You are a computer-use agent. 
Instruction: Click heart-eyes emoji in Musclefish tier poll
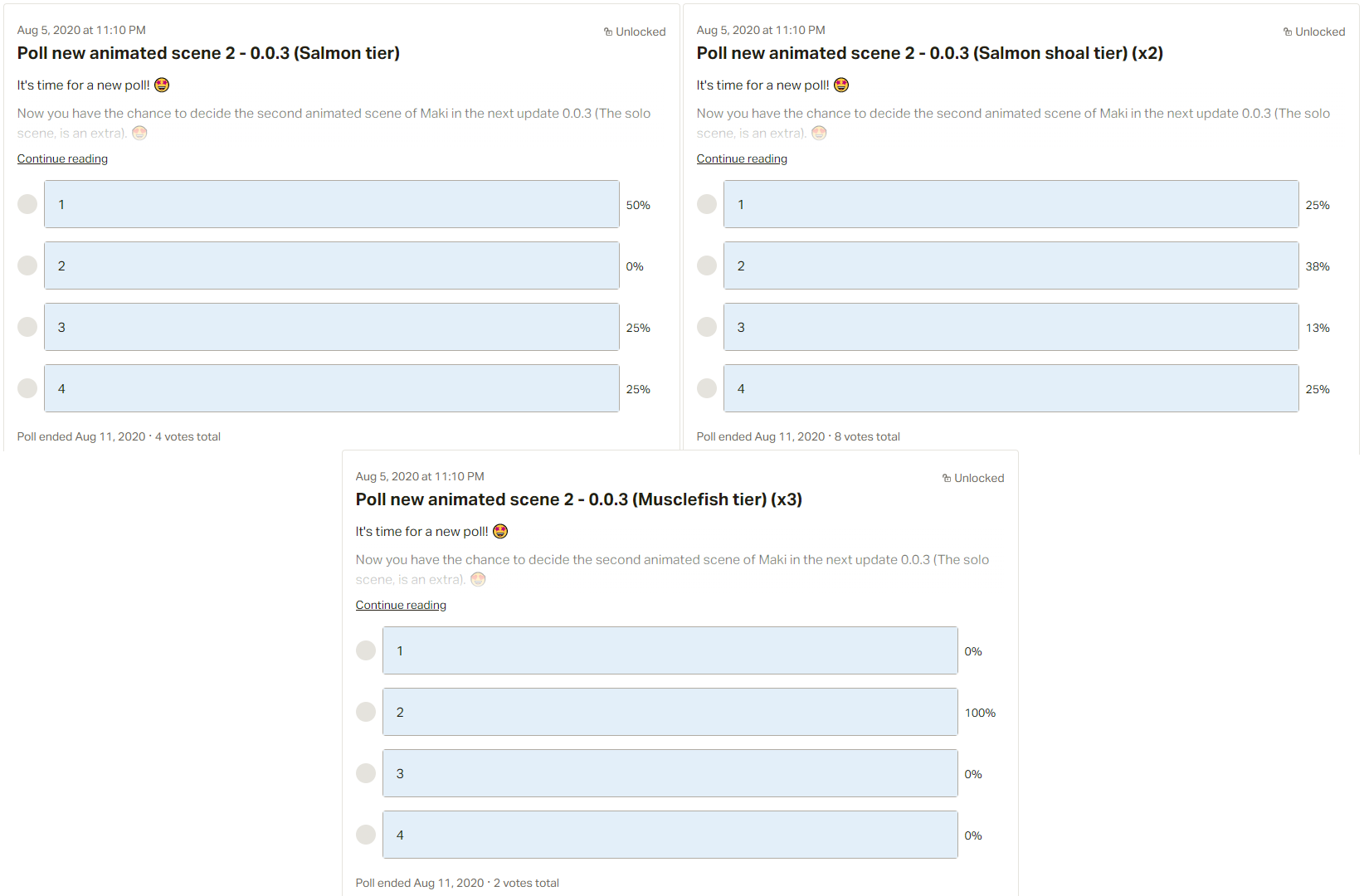pyautogui.click(x=500, y=532)
